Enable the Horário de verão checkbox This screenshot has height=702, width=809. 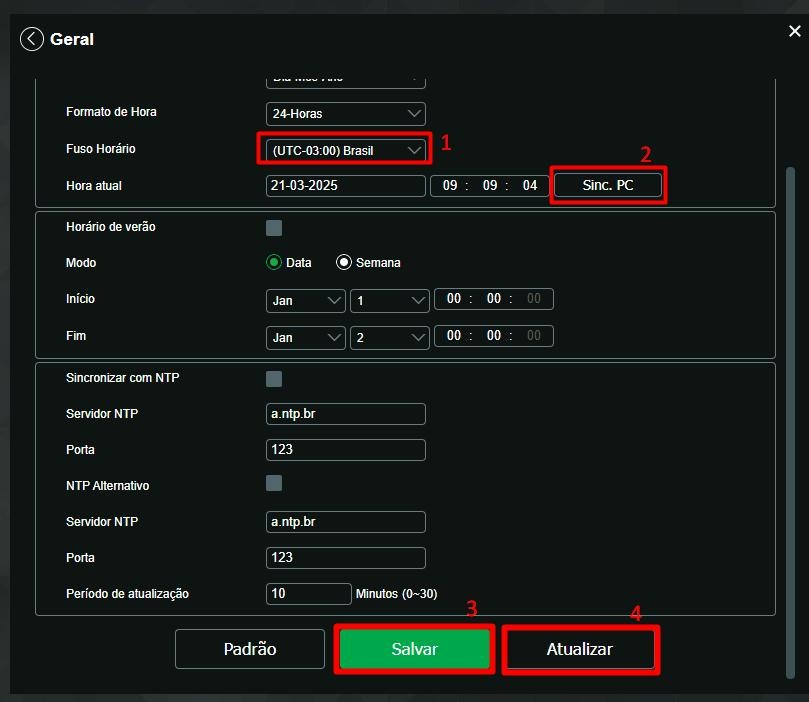pos(274,227)
